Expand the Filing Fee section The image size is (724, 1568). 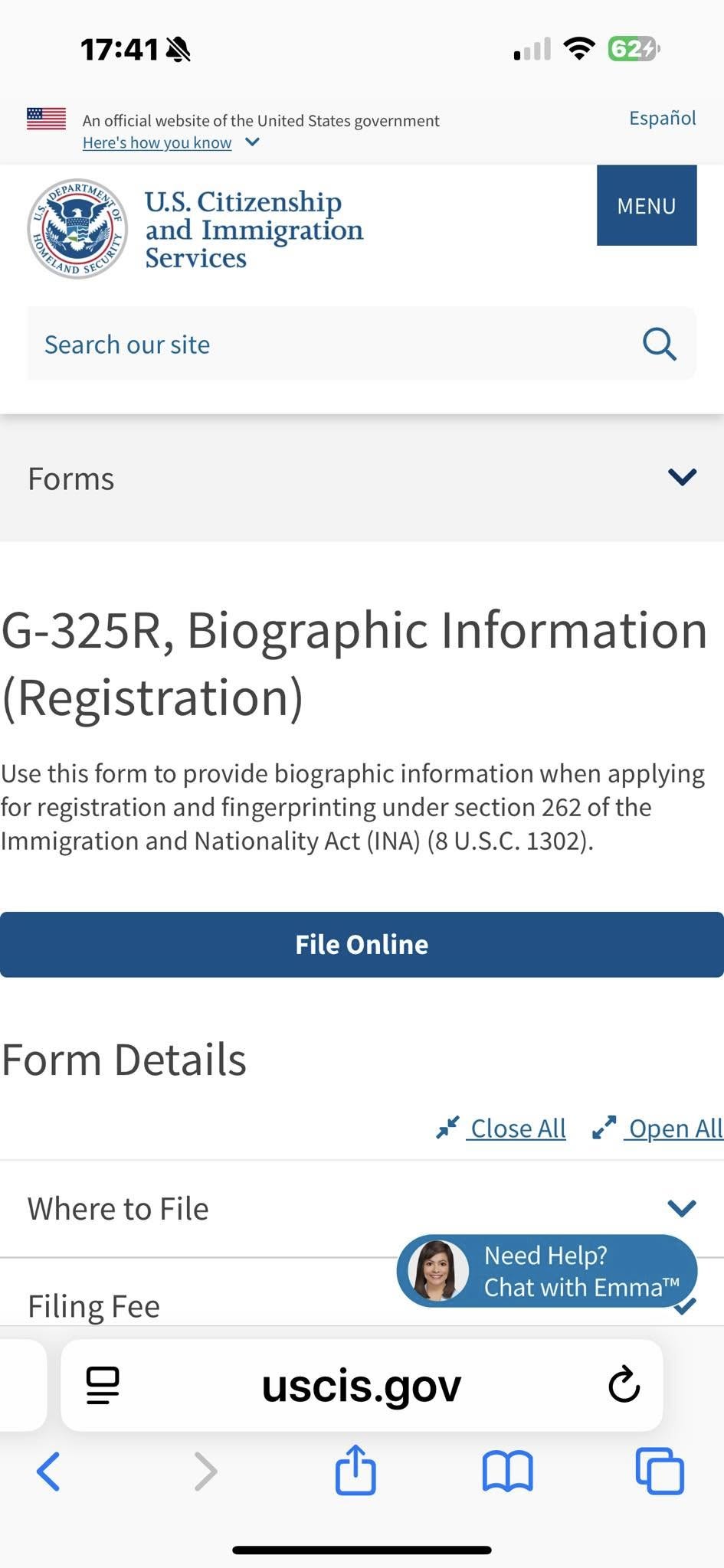[x=93, y=1306]
